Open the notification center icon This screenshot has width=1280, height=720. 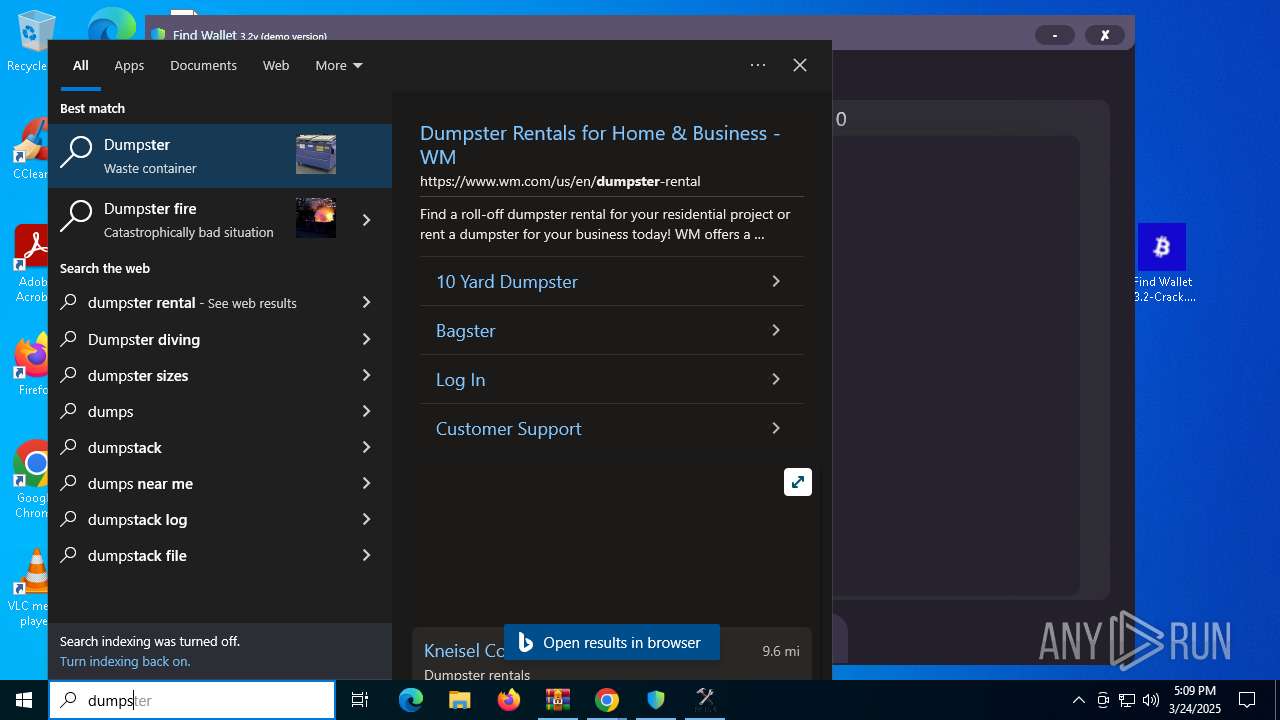tap(1247, 700)
